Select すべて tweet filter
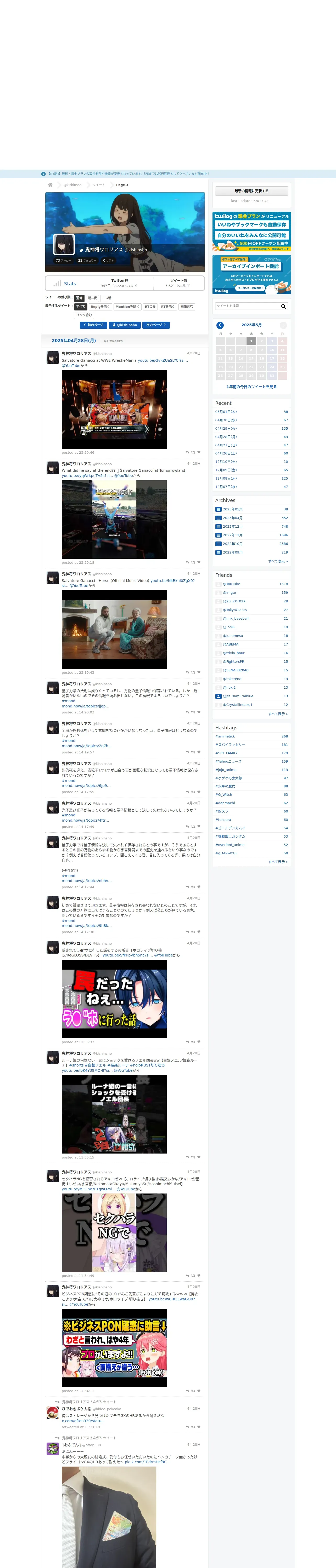 (81, 307)
